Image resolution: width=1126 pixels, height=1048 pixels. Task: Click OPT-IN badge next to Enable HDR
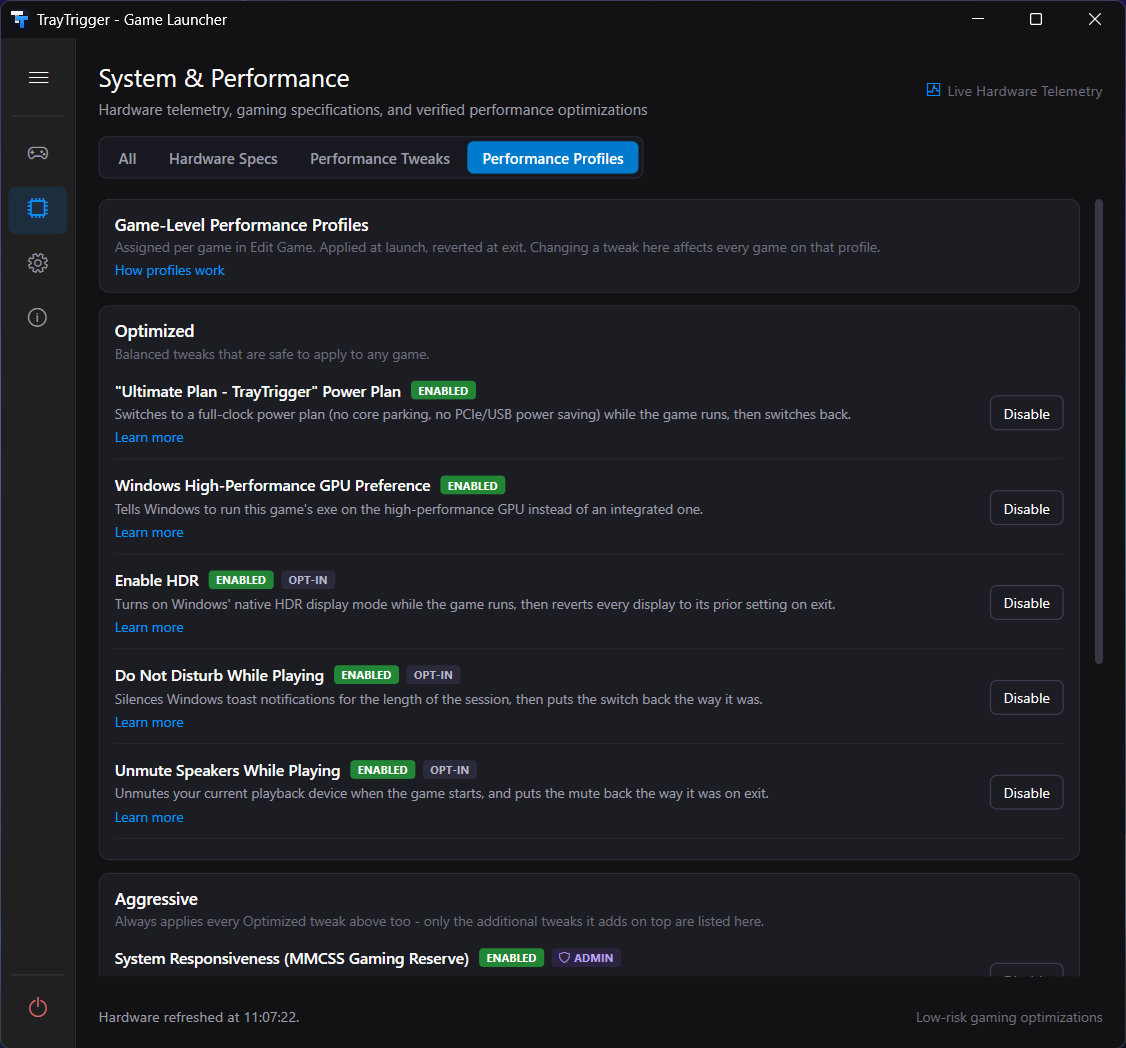point(308,580)
